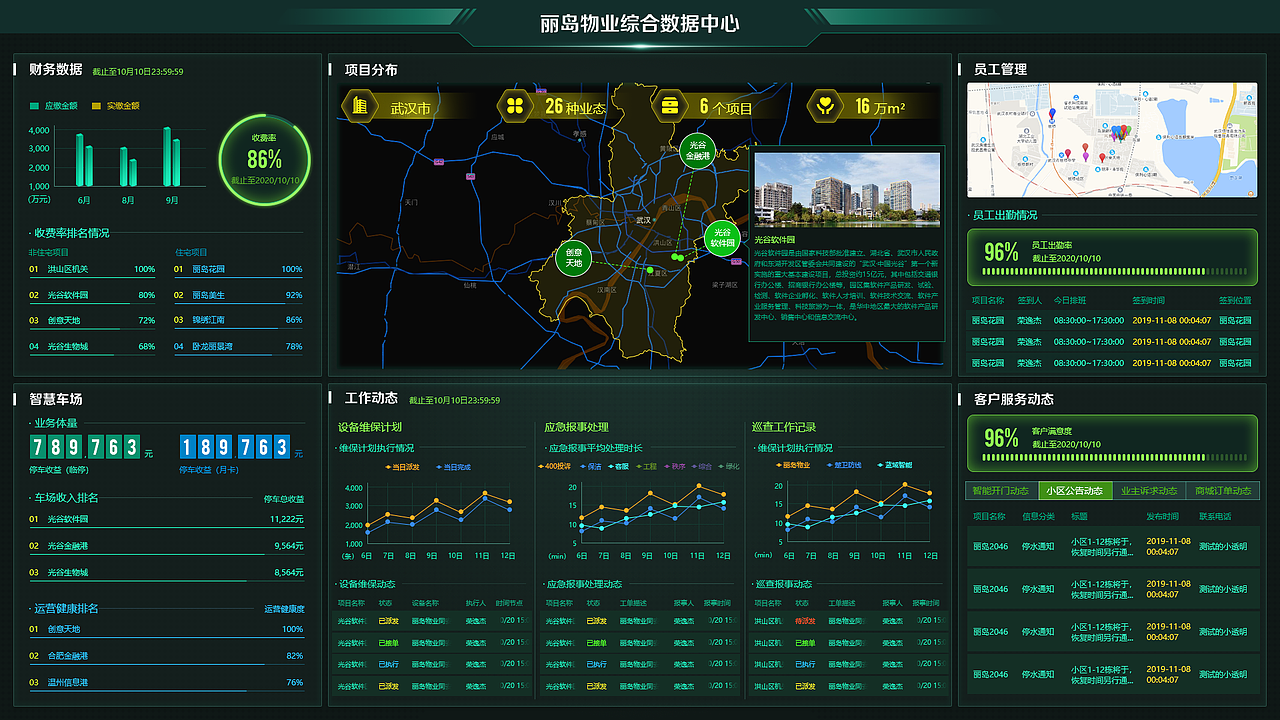Click the 189,763 monthly card revenue counter
This screenshot has height=720, width=1280.
coord(235,446)
